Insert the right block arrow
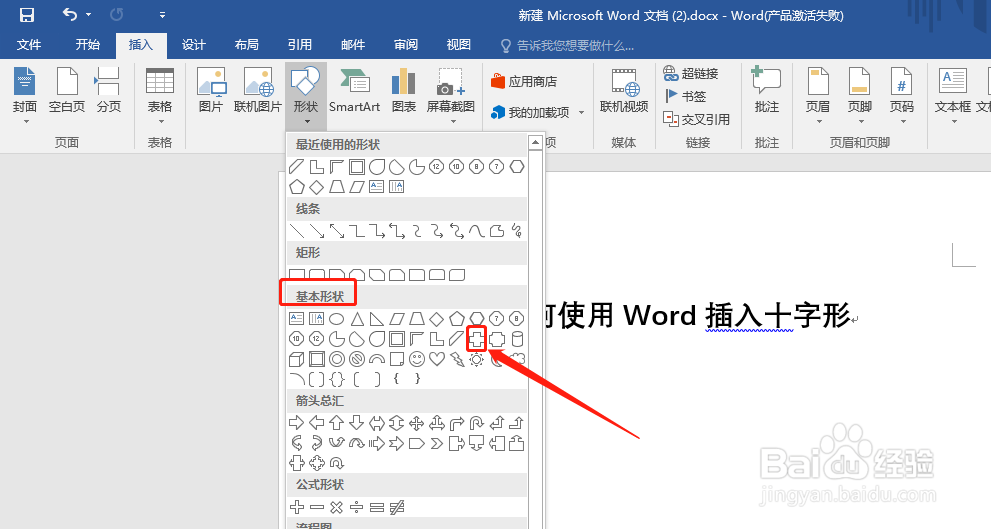The image size is (991, 529). [x=296, y=423]
